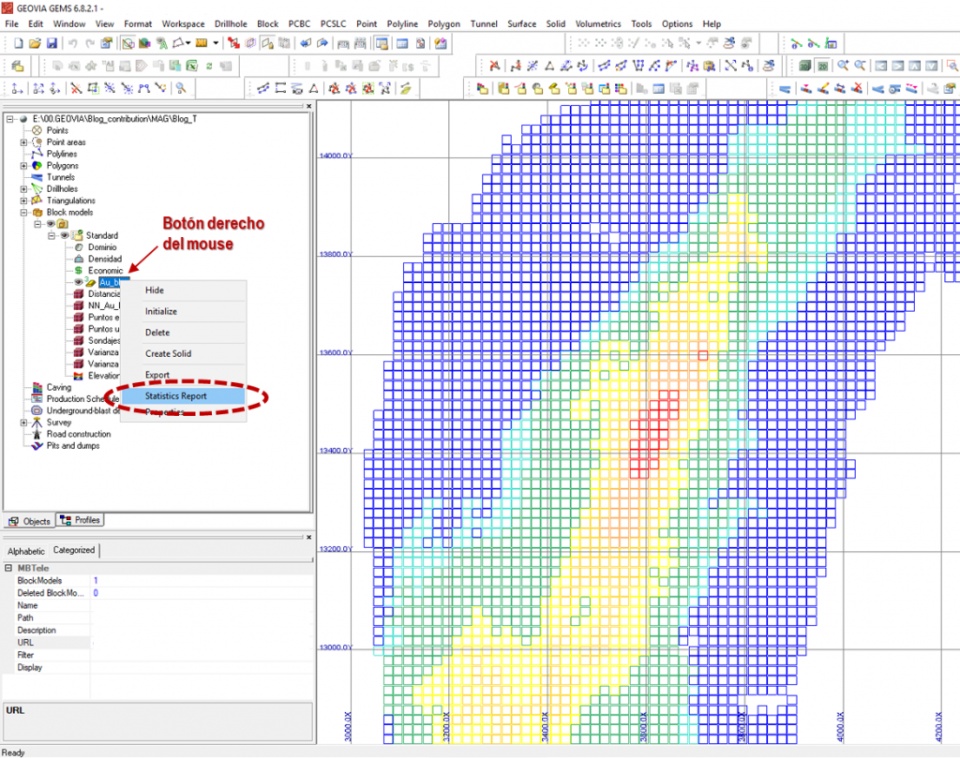Click the pan down arrow view button
Image resolution: width=960 pixels, height=758 pixels.
point(931,66)
